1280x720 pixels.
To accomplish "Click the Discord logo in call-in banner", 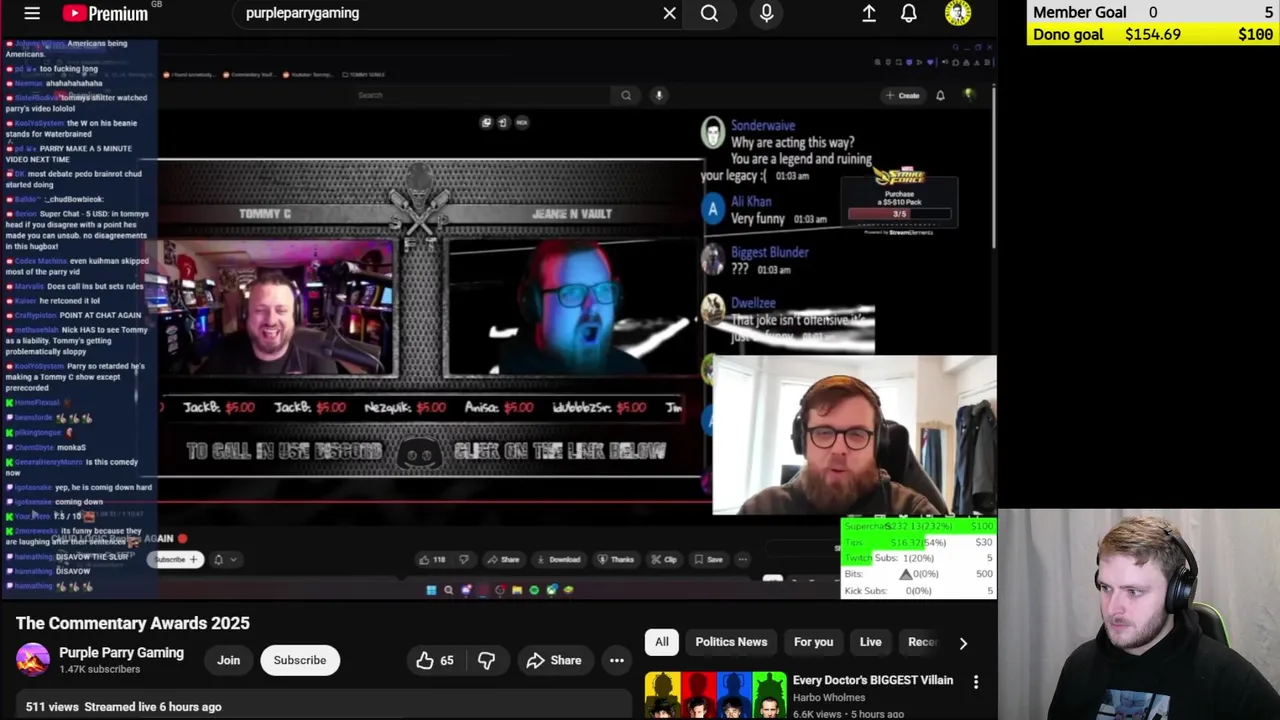I will [419, 452].
